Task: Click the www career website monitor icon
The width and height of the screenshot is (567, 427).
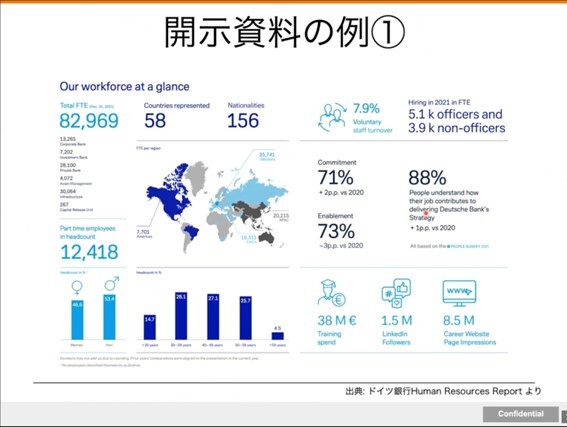Action: click(459, 293)
